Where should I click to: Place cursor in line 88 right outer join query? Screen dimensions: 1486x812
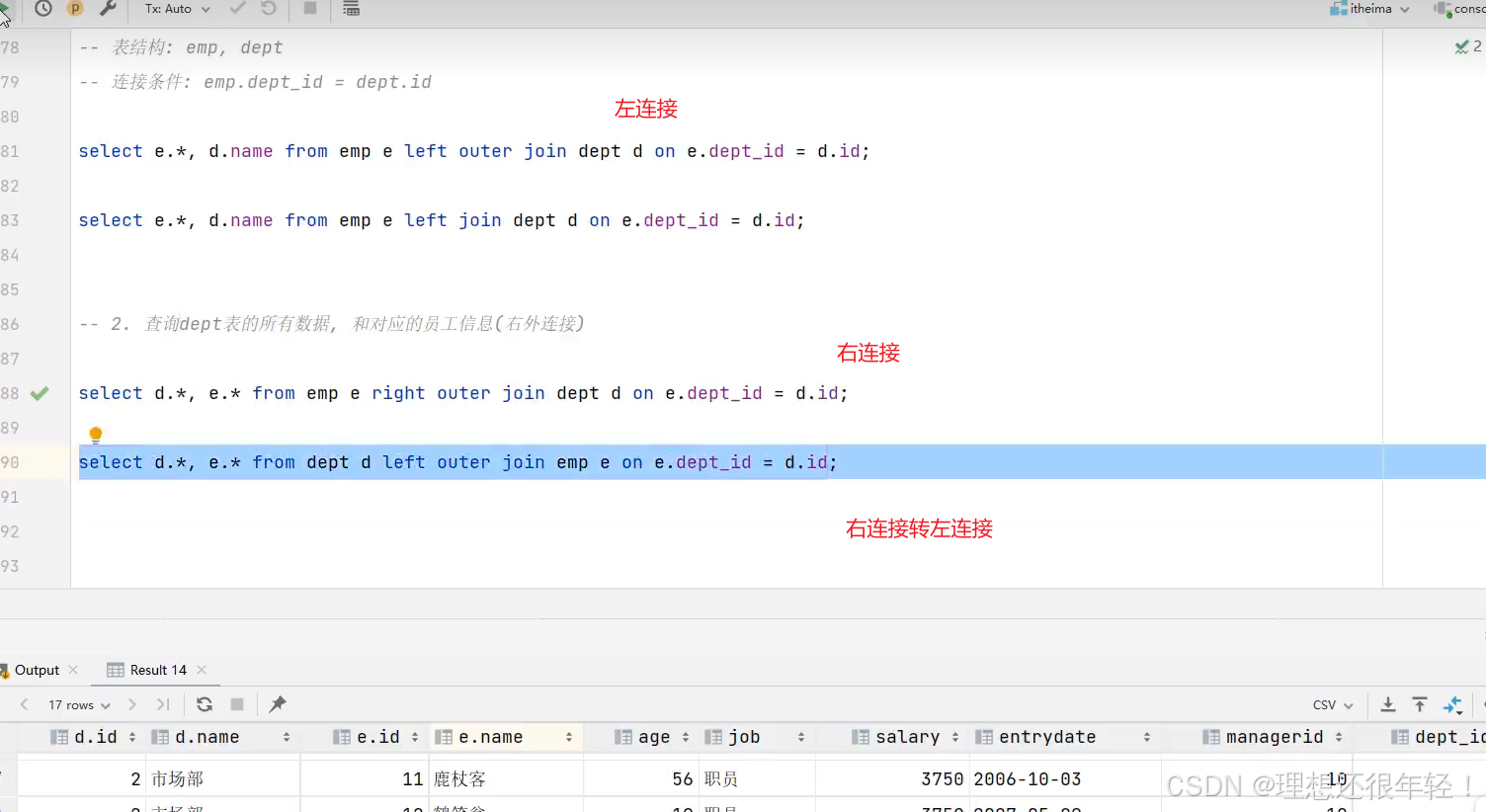coord(463,393)
